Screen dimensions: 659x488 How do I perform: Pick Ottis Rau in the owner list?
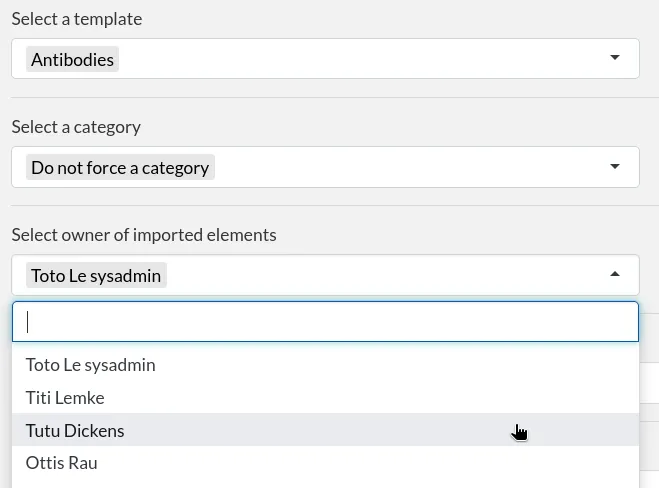[x=325, y=463]
